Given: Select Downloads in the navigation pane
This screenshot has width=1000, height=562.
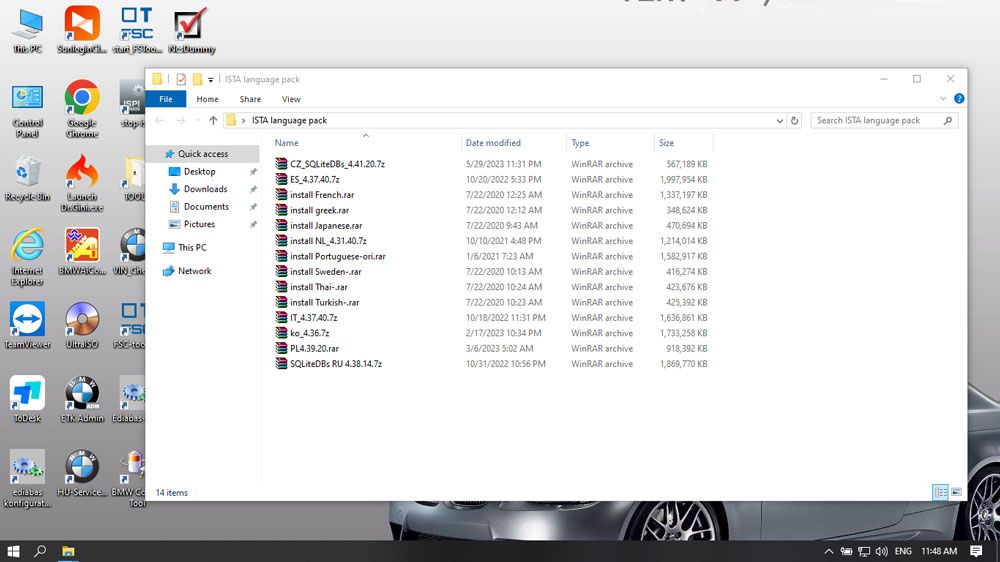Looking at the screenshot, I should coord(205,189).
